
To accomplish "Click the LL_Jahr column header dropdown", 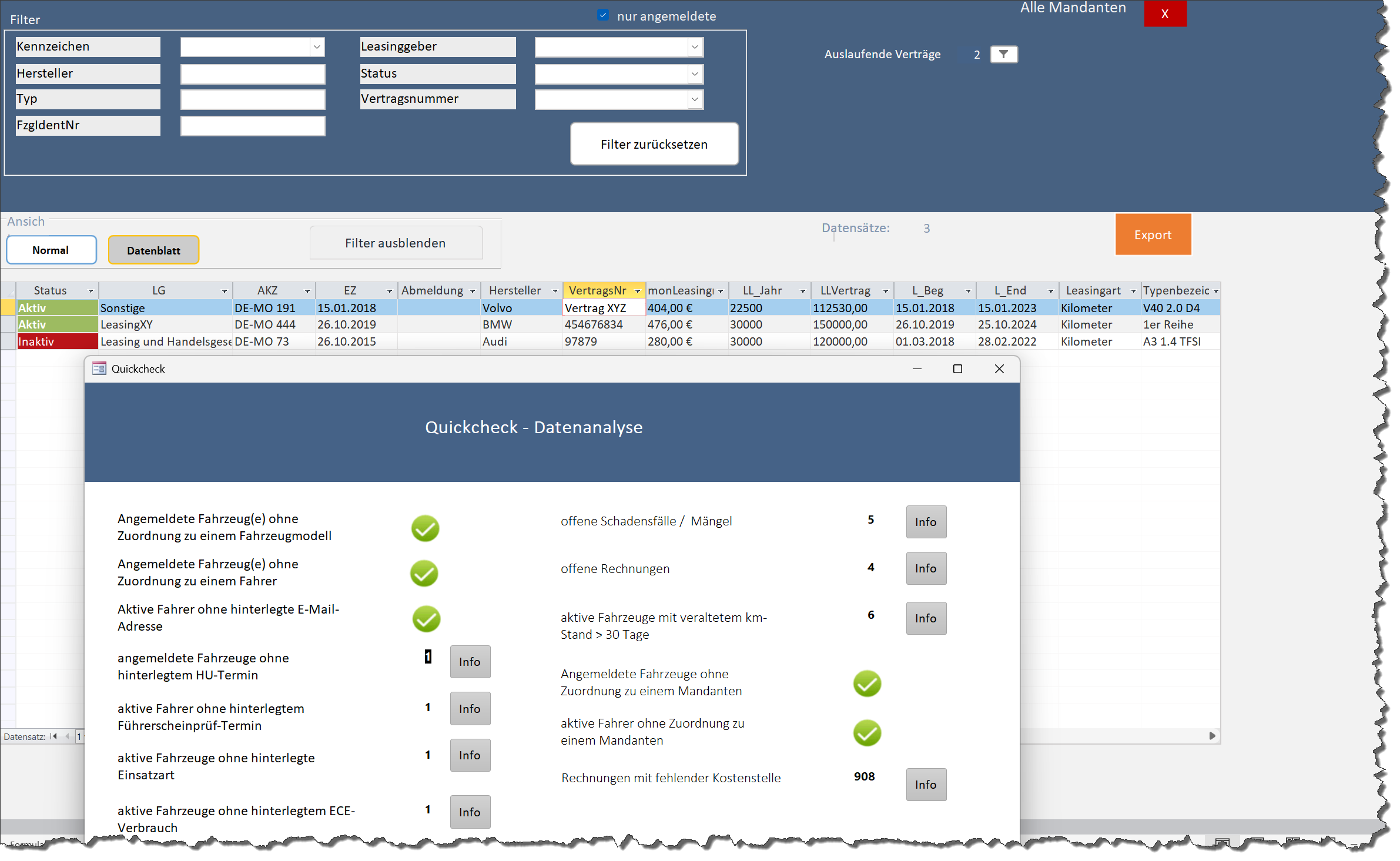I will pos(803,291).
